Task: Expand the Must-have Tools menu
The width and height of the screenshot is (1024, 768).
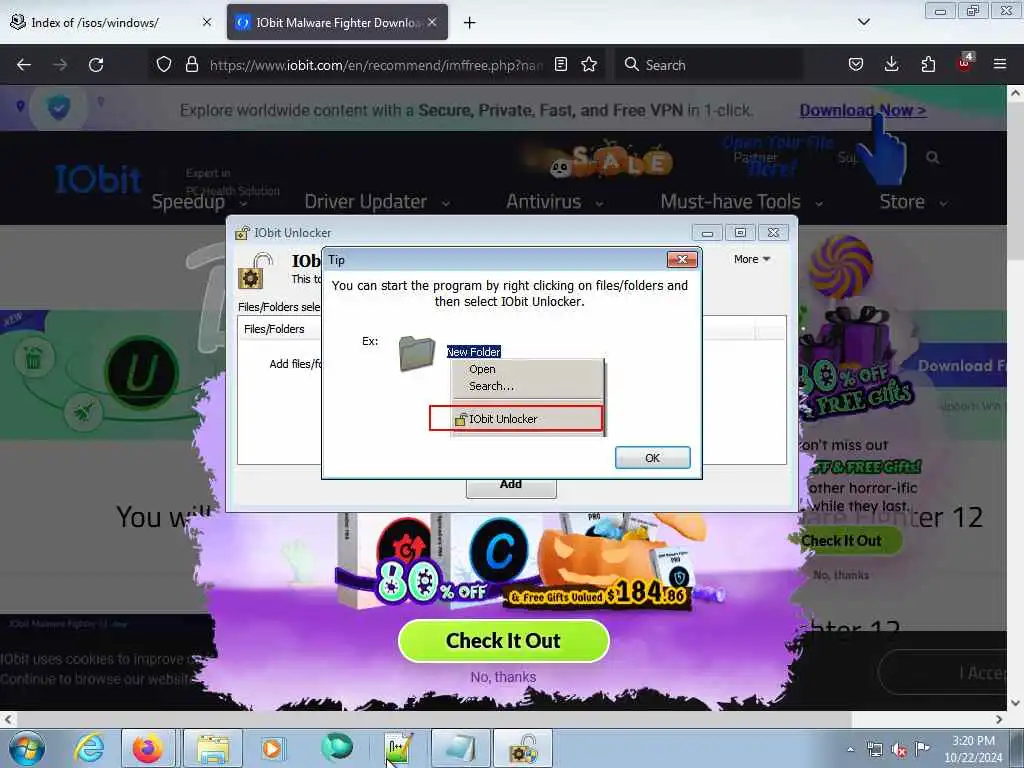Action: 741,202
